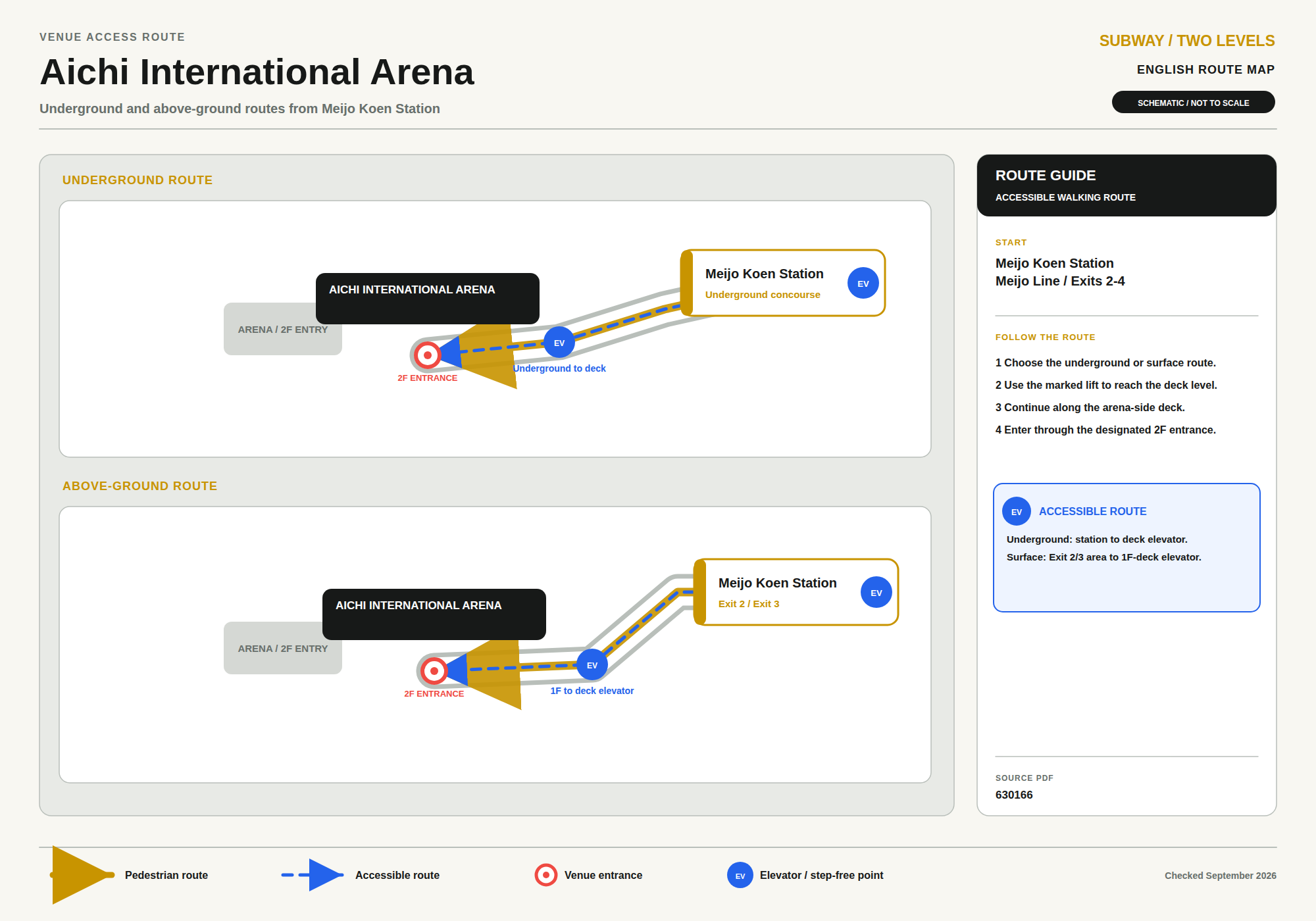Click 'Surface: Exit 2/3 area to 1F-deck elevator.' line
1316x921 pixels.
[x=1104, y=557]
